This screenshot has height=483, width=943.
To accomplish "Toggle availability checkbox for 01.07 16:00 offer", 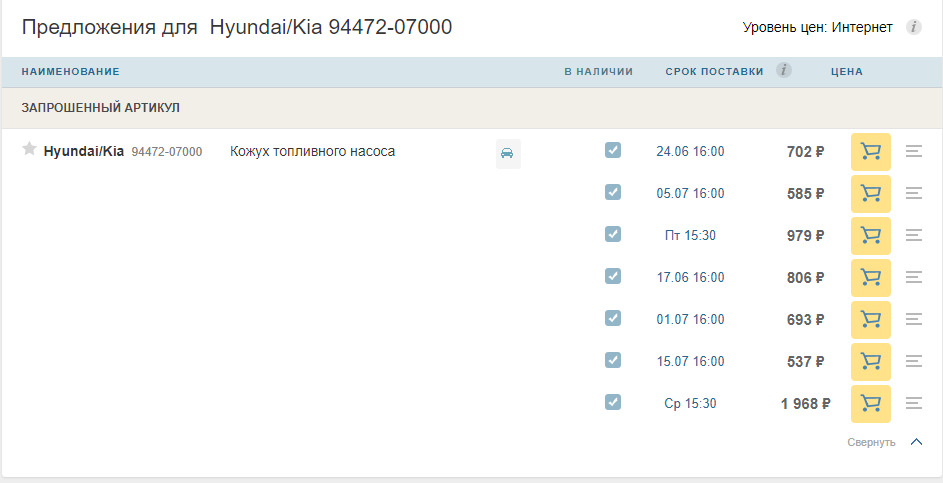I will click(613, 318).
